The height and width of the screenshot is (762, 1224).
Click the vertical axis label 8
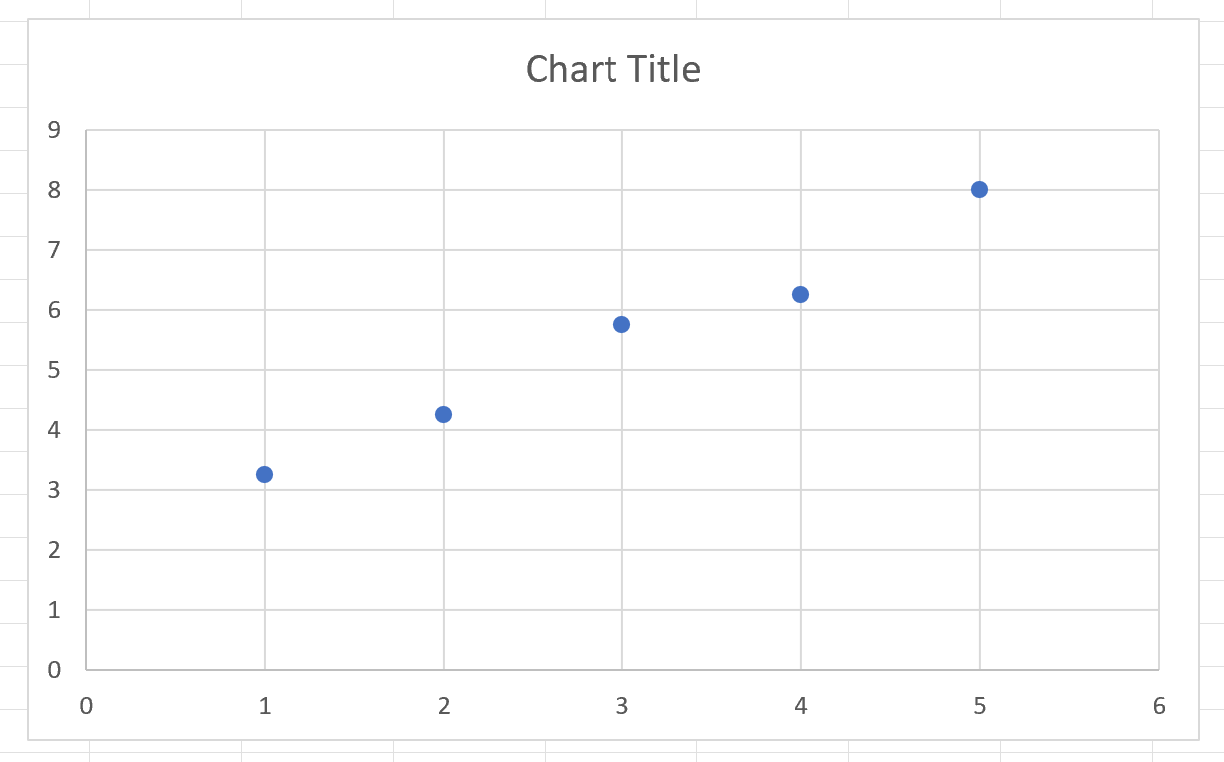54,190
